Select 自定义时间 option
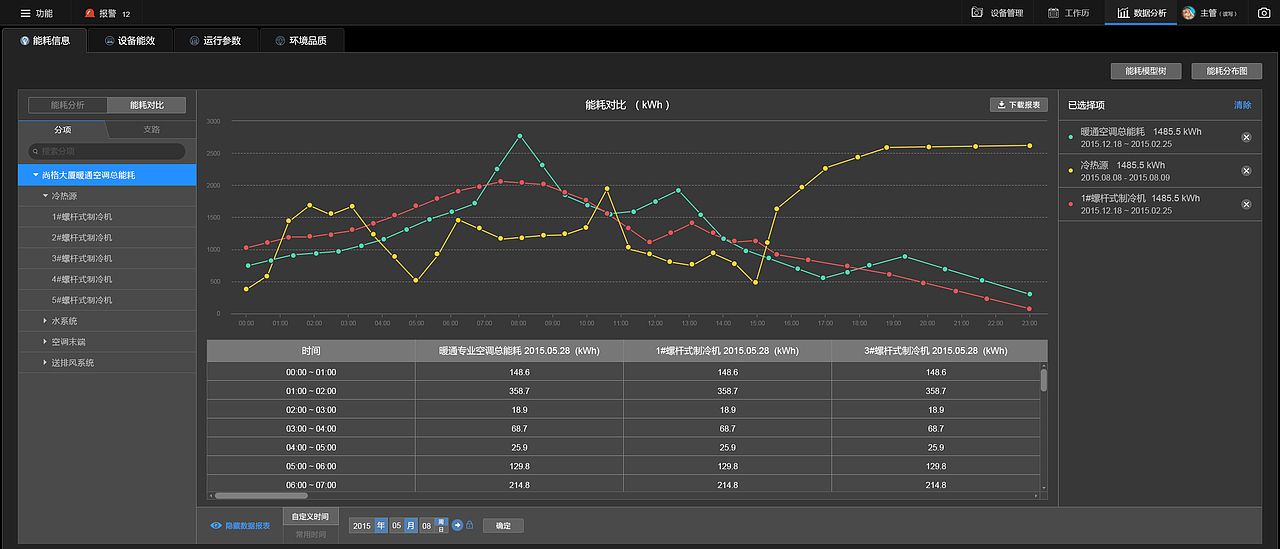This screenshot has width=1280, height=549. click(x=310, y=517)
